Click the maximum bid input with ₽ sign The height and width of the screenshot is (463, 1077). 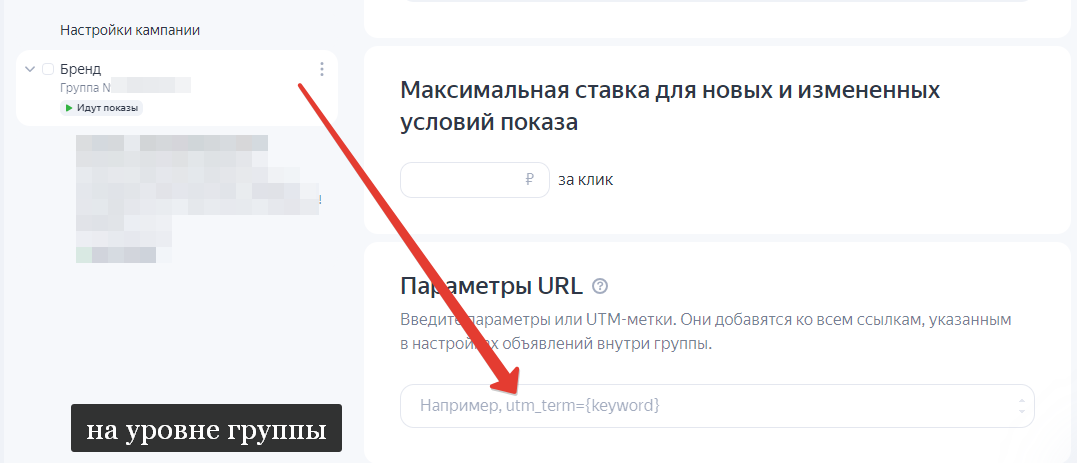pyautogui.click(x=475, y=180)
